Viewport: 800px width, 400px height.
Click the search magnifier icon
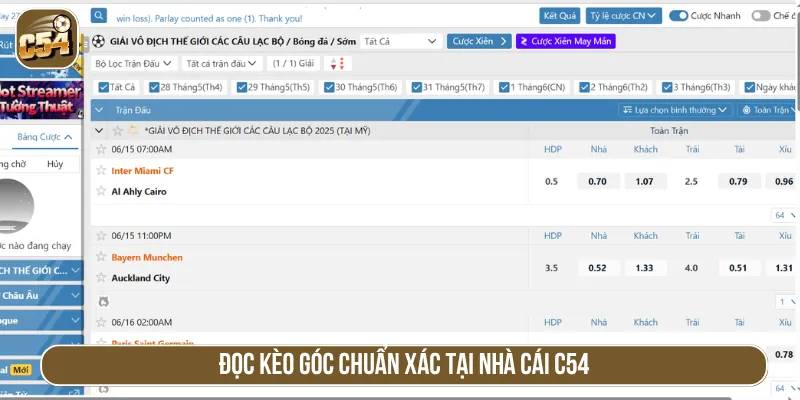[x=99, y=15]
